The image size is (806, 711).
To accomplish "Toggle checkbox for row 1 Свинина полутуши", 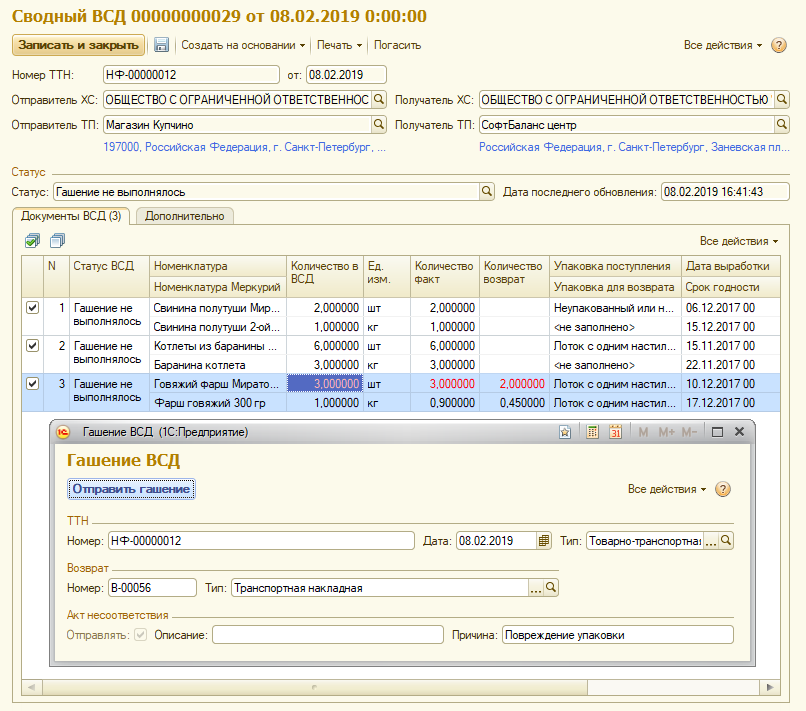I will (x=32, y=308).
